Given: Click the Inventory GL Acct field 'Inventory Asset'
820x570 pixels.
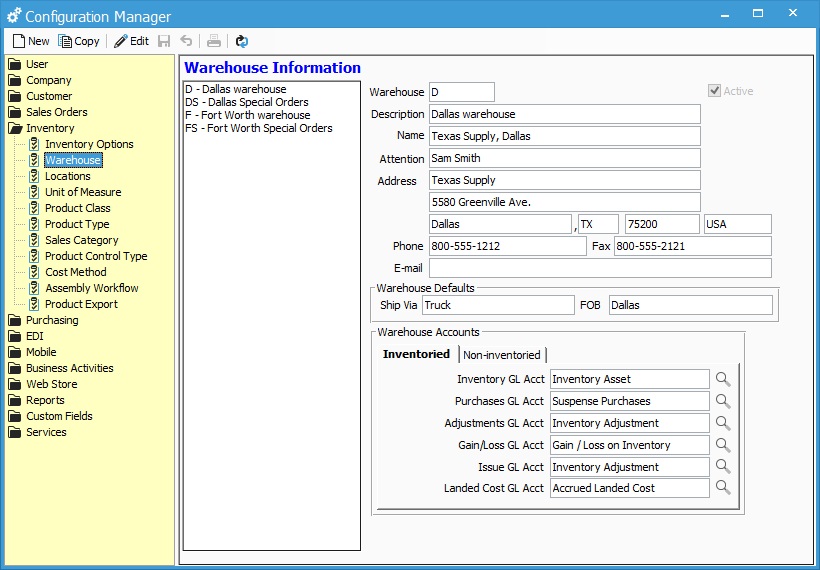Looking at the screenshot, I should click(630, 379).
